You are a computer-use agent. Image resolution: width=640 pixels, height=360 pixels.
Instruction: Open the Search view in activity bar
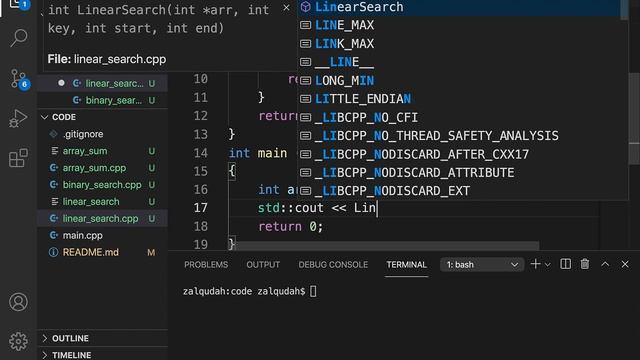click(x=18, y=38)
